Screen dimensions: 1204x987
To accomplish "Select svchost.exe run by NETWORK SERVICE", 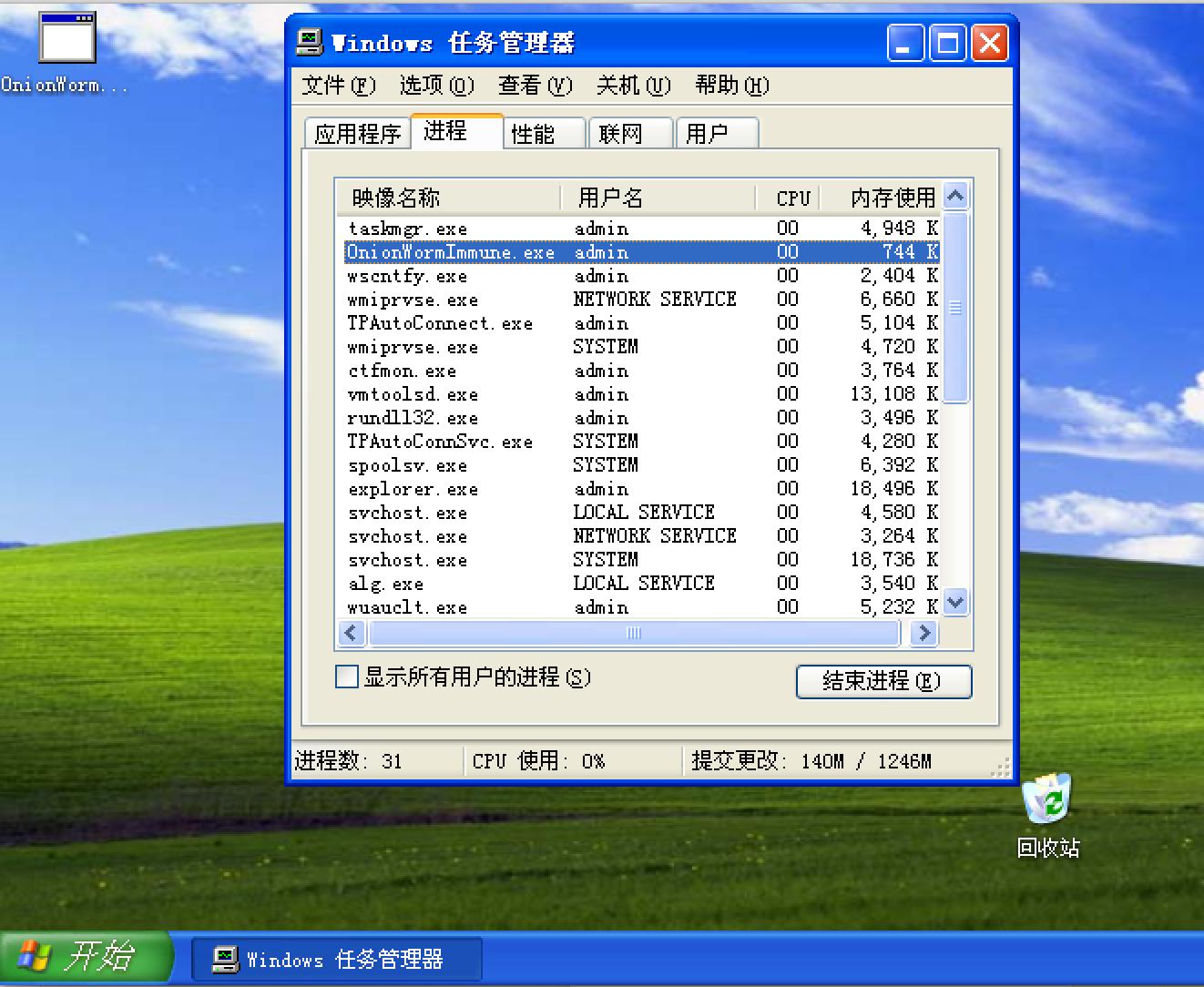I will click(641, 536).
